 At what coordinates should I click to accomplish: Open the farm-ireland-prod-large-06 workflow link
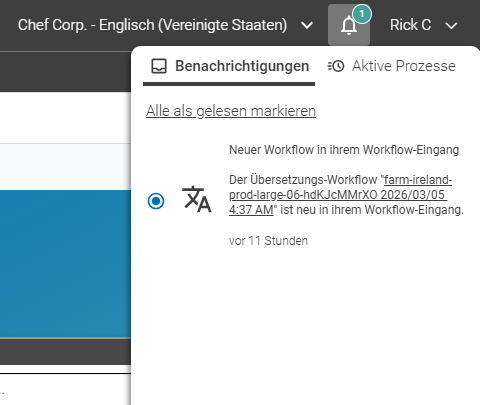click(x=340, y=195)
